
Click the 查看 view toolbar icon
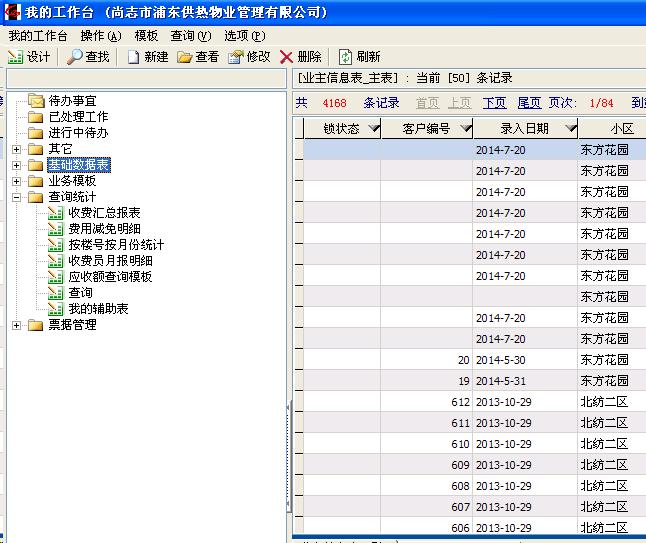pos(185,57)
